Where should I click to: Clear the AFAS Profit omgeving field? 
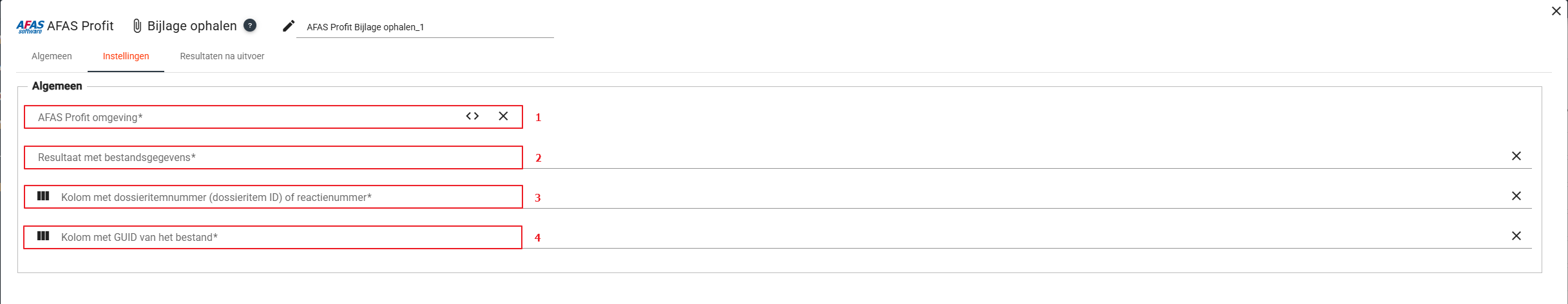point(503,116)
